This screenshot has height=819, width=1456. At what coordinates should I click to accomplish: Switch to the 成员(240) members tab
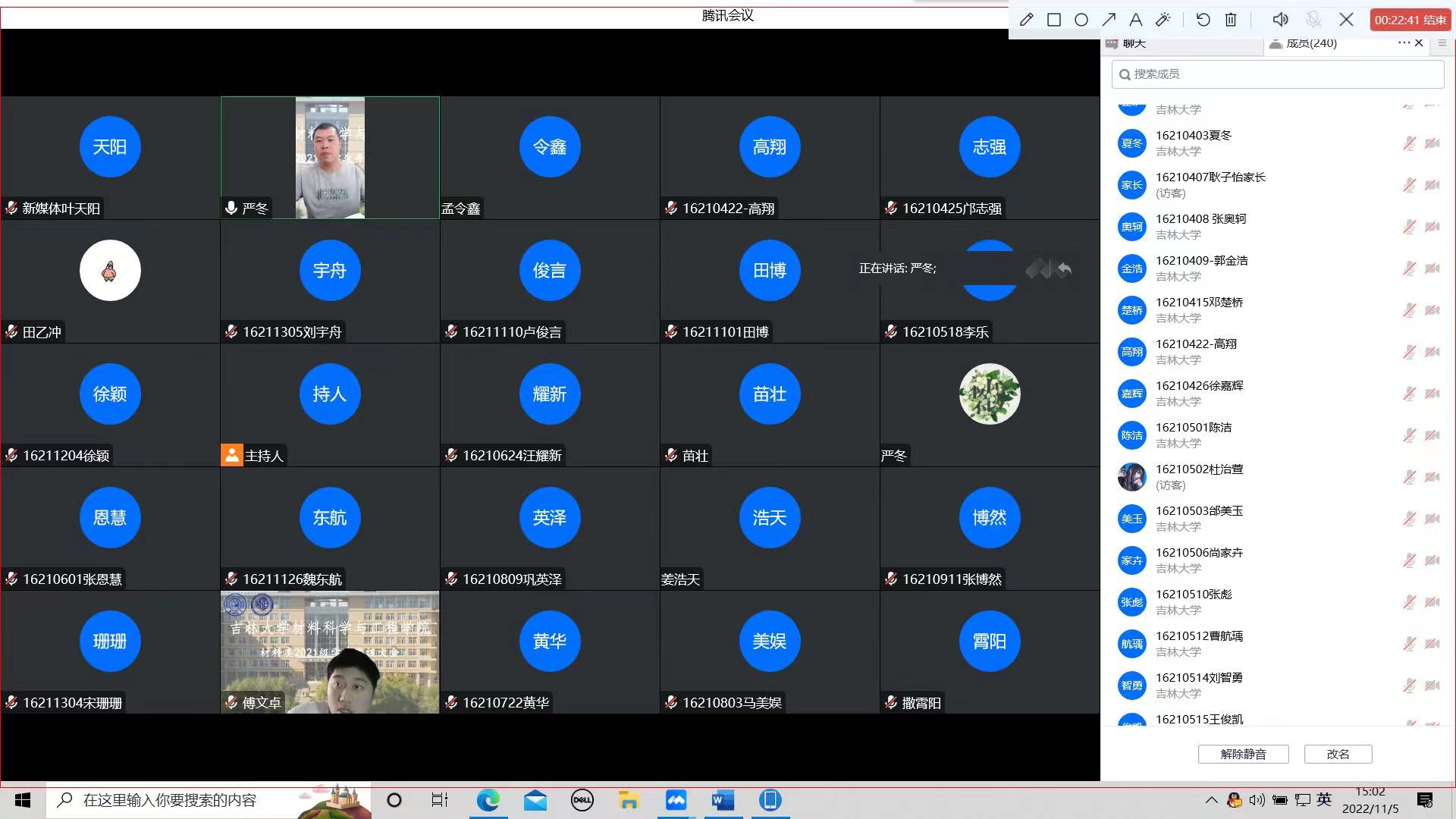pos(1310,44)
